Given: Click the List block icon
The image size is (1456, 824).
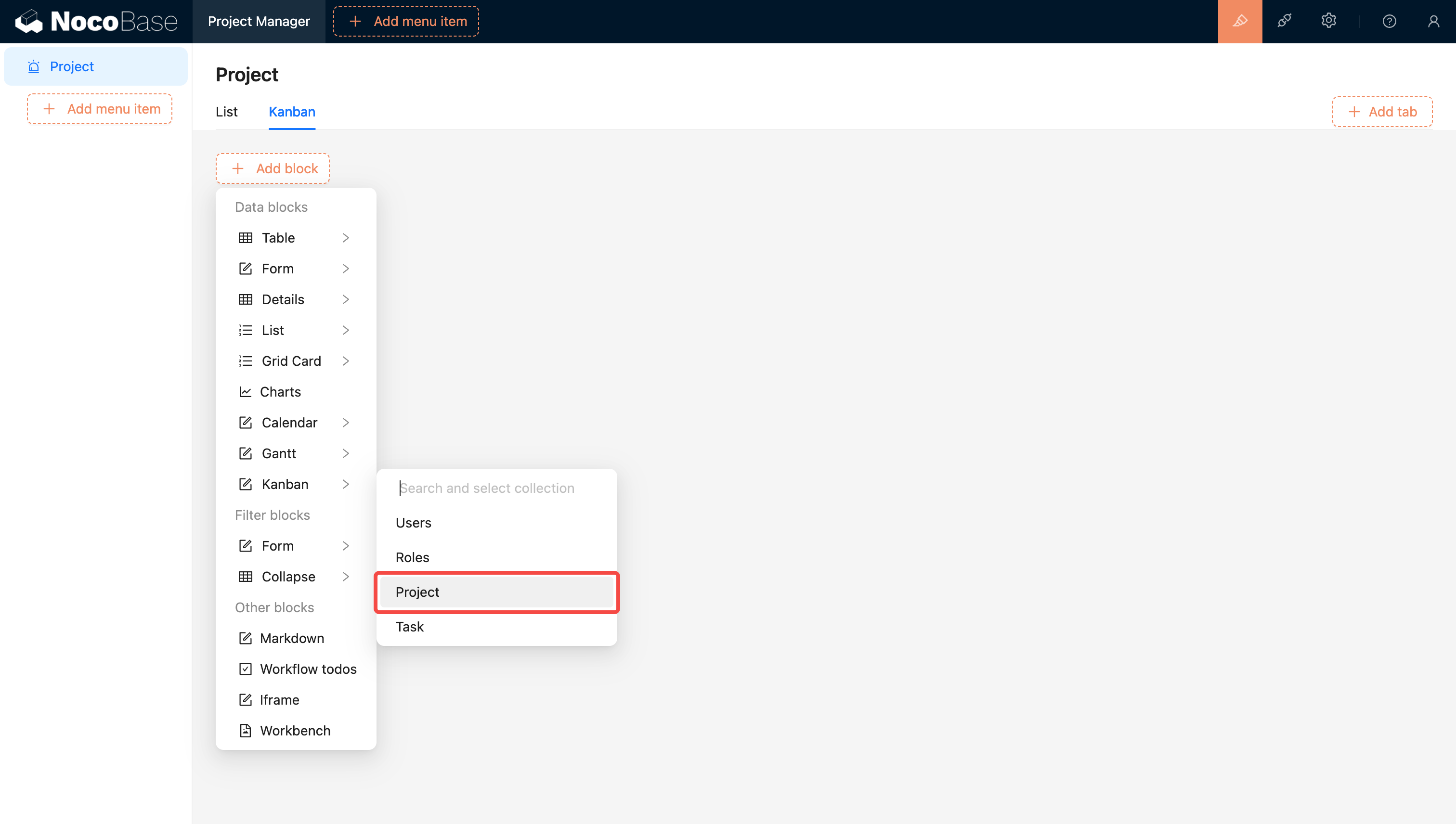Looking at the screenshot, I should pos(245,330).
